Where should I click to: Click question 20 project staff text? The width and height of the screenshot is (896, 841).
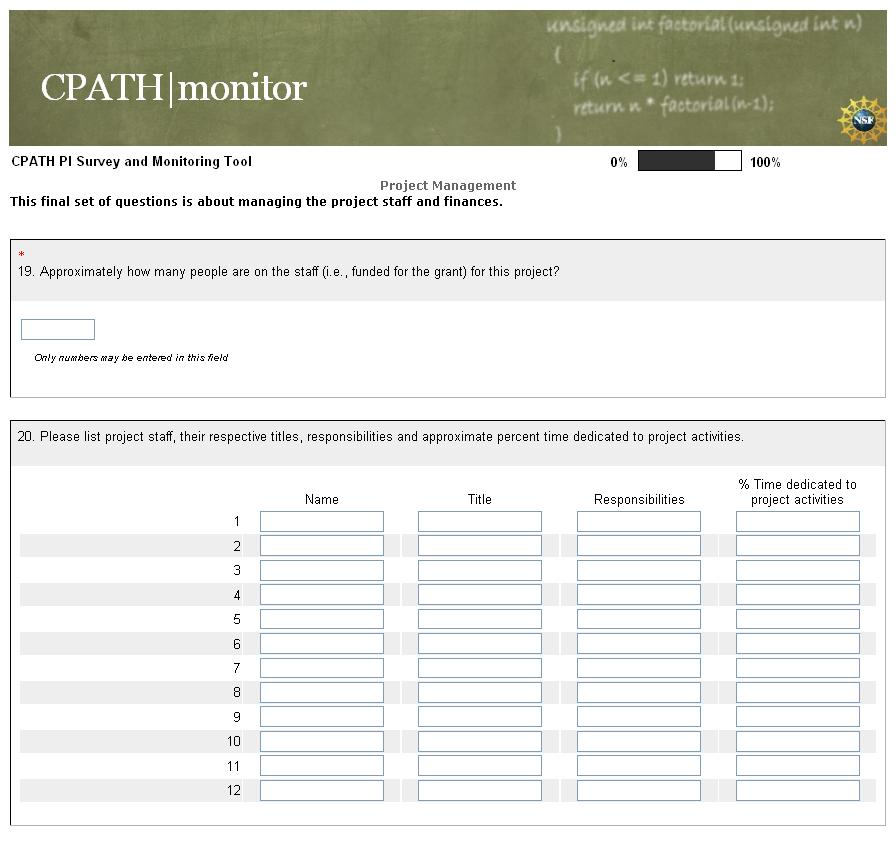(x=381, y=436)
